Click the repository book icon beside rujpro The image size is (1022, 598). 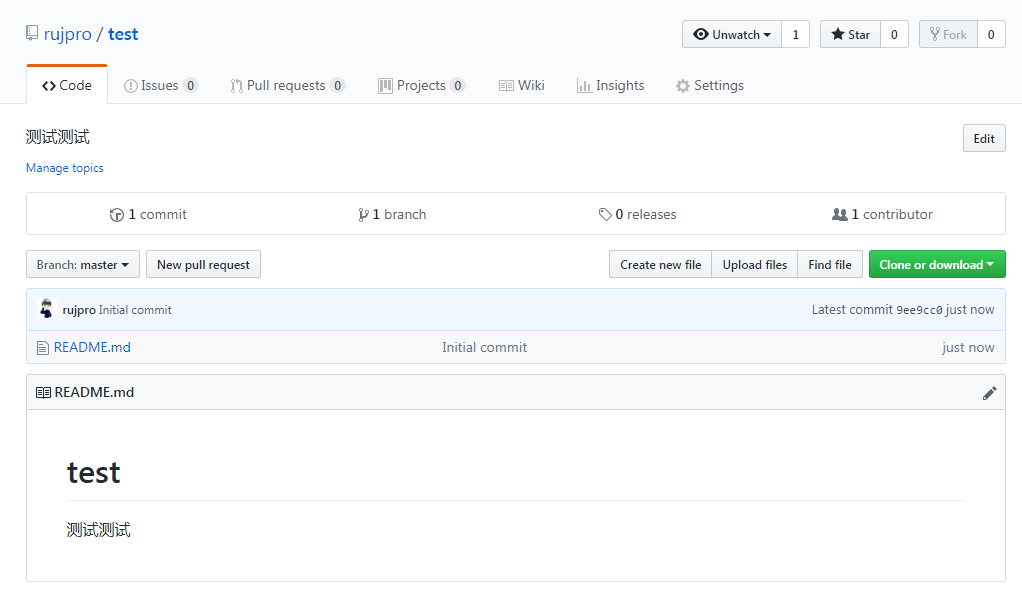click(32, 33)
